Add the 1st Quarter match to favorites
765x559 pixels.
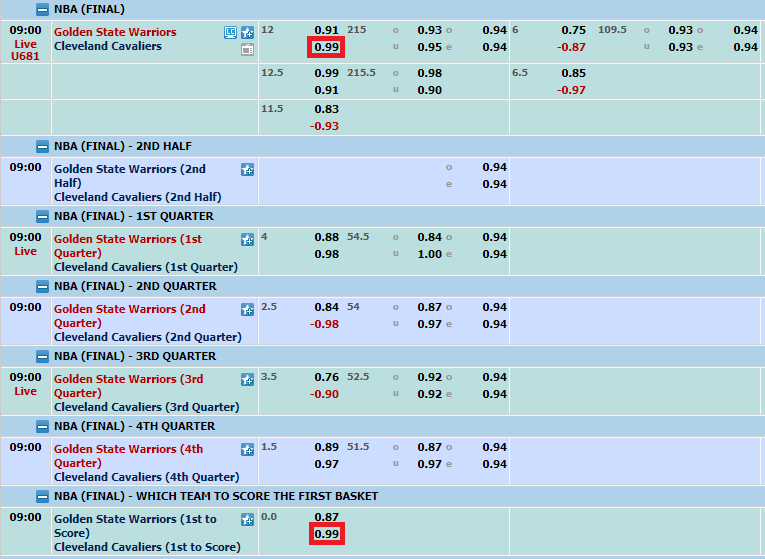[247, 240]
